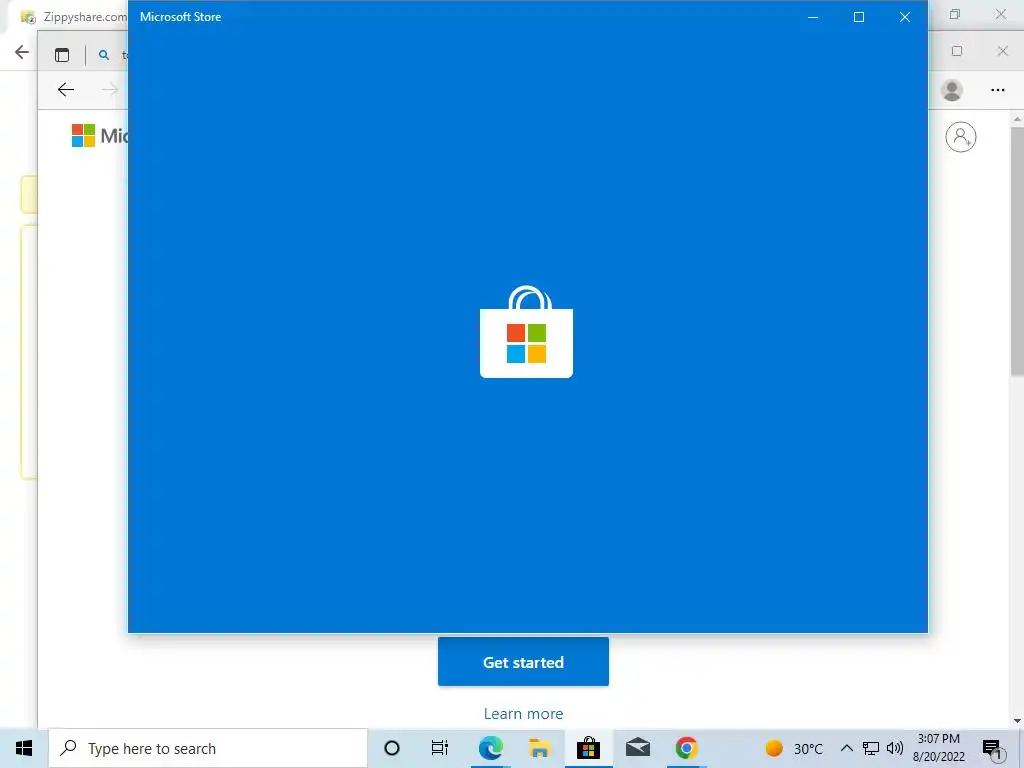Click Get started button on web page
The image size is (1024, 768).
tap(523, 662)
